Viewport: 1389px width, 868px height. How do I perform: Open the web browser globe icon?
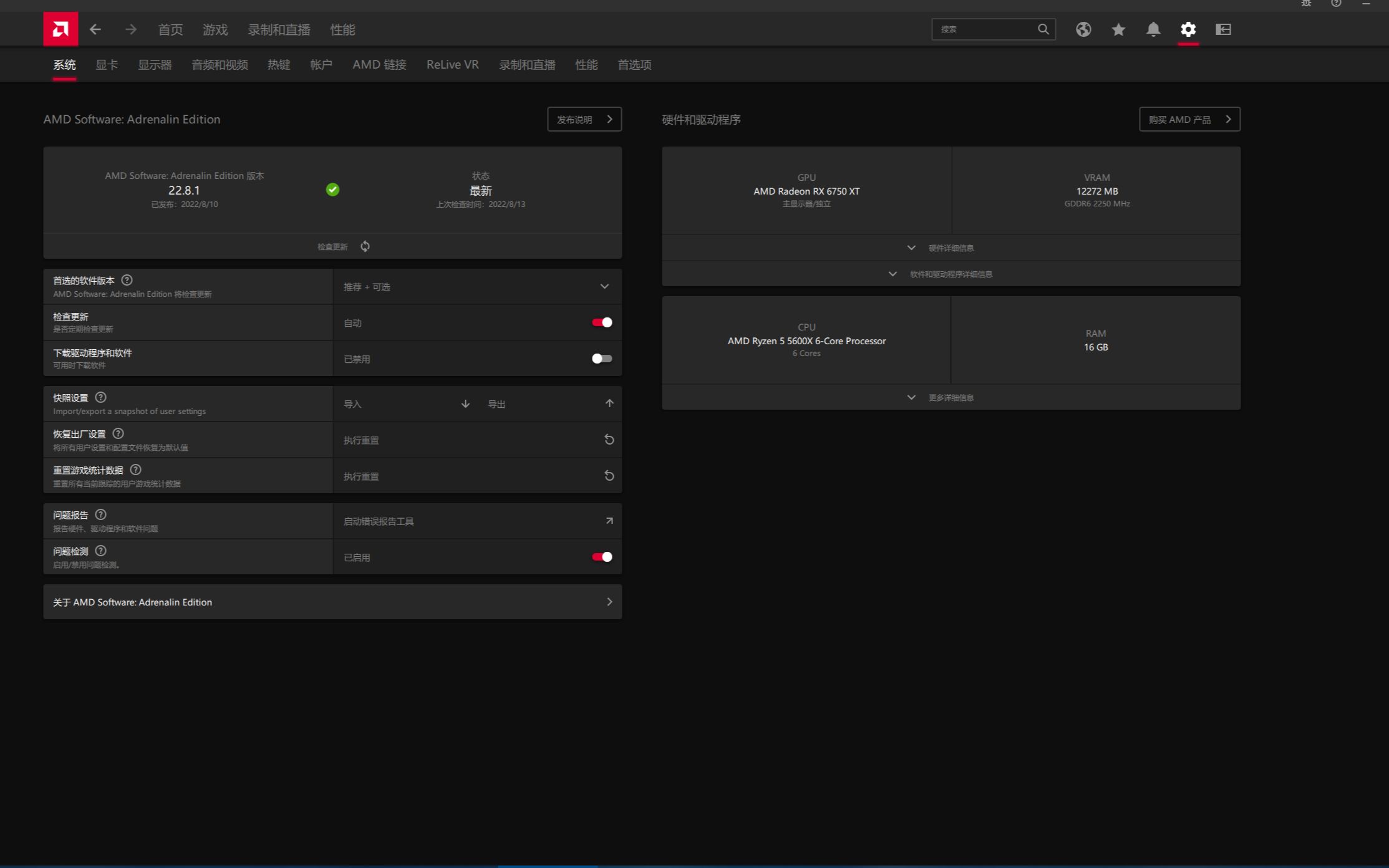coord(1083,29)
